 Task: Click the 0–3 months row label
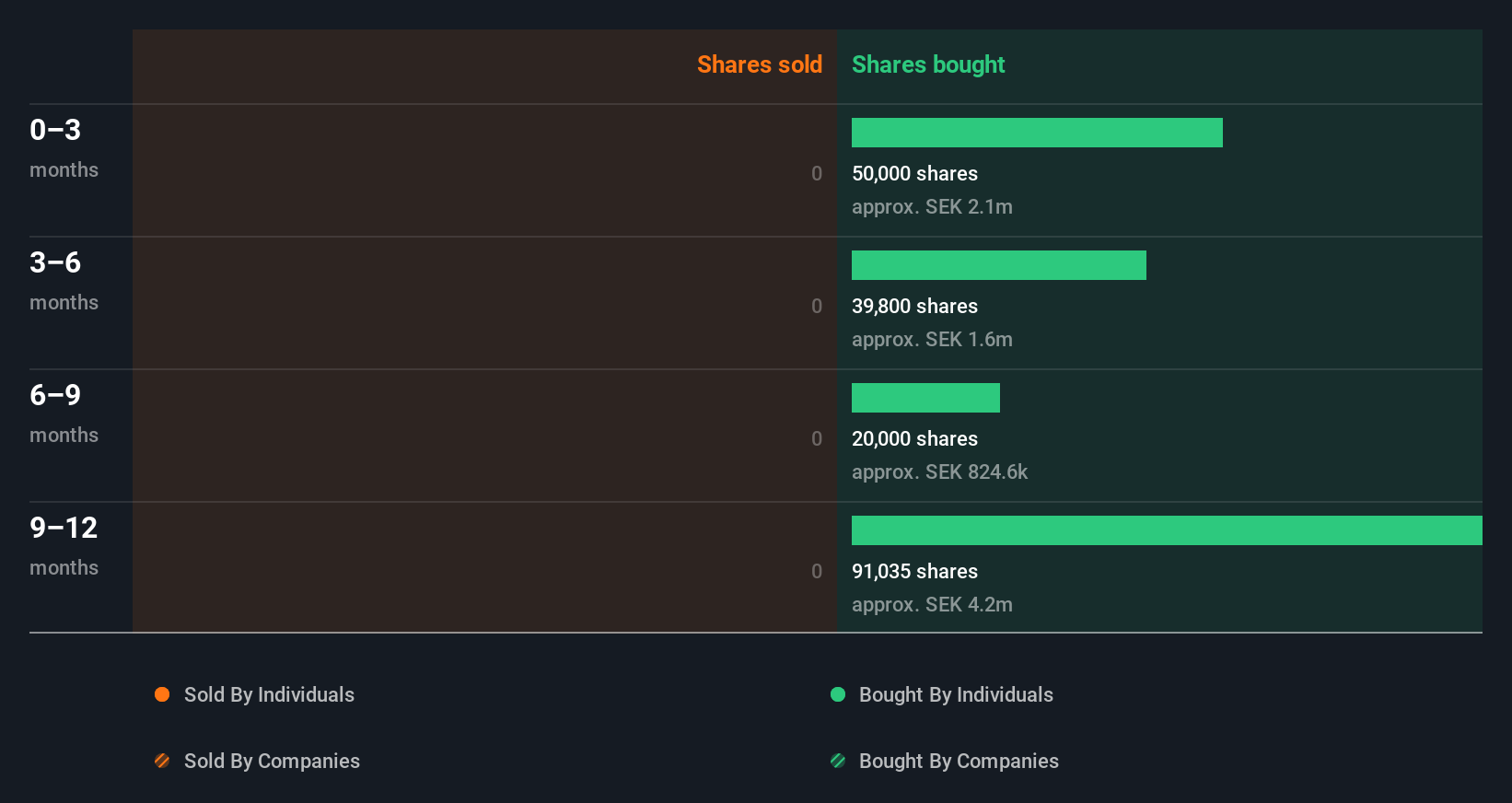click(64, 148)
